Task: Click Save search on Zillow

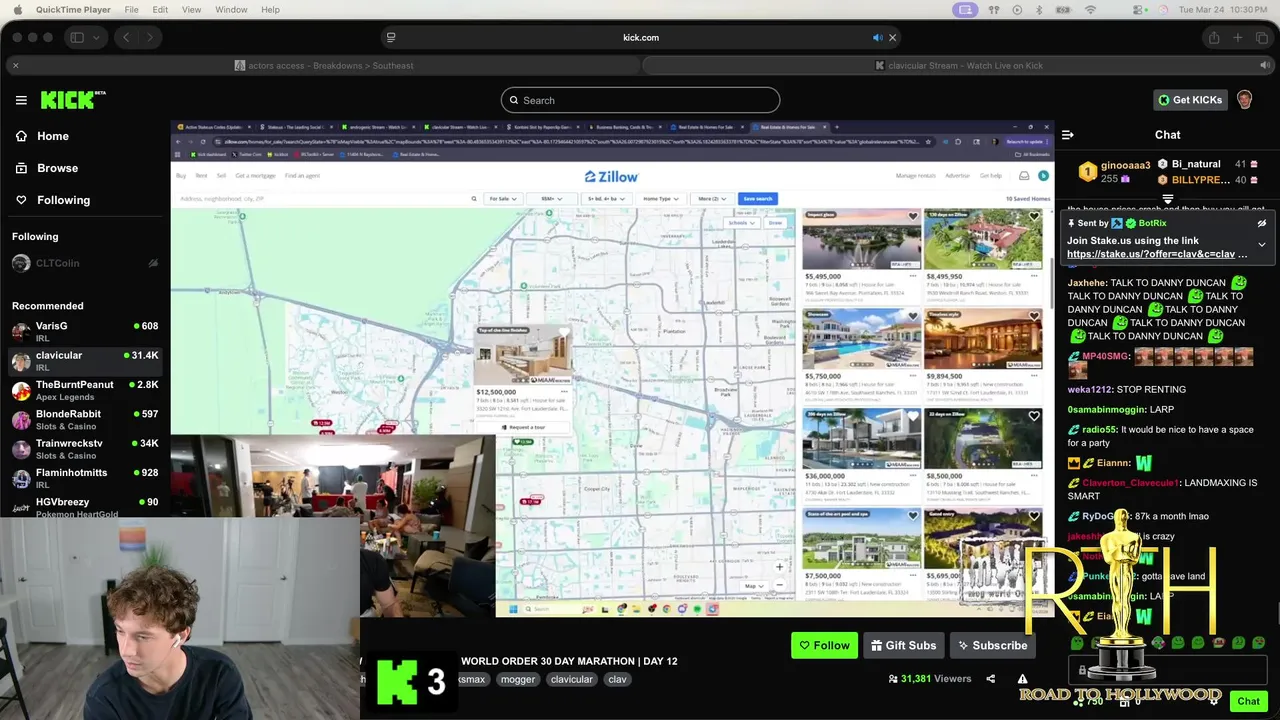Action: tap(758, 199)
